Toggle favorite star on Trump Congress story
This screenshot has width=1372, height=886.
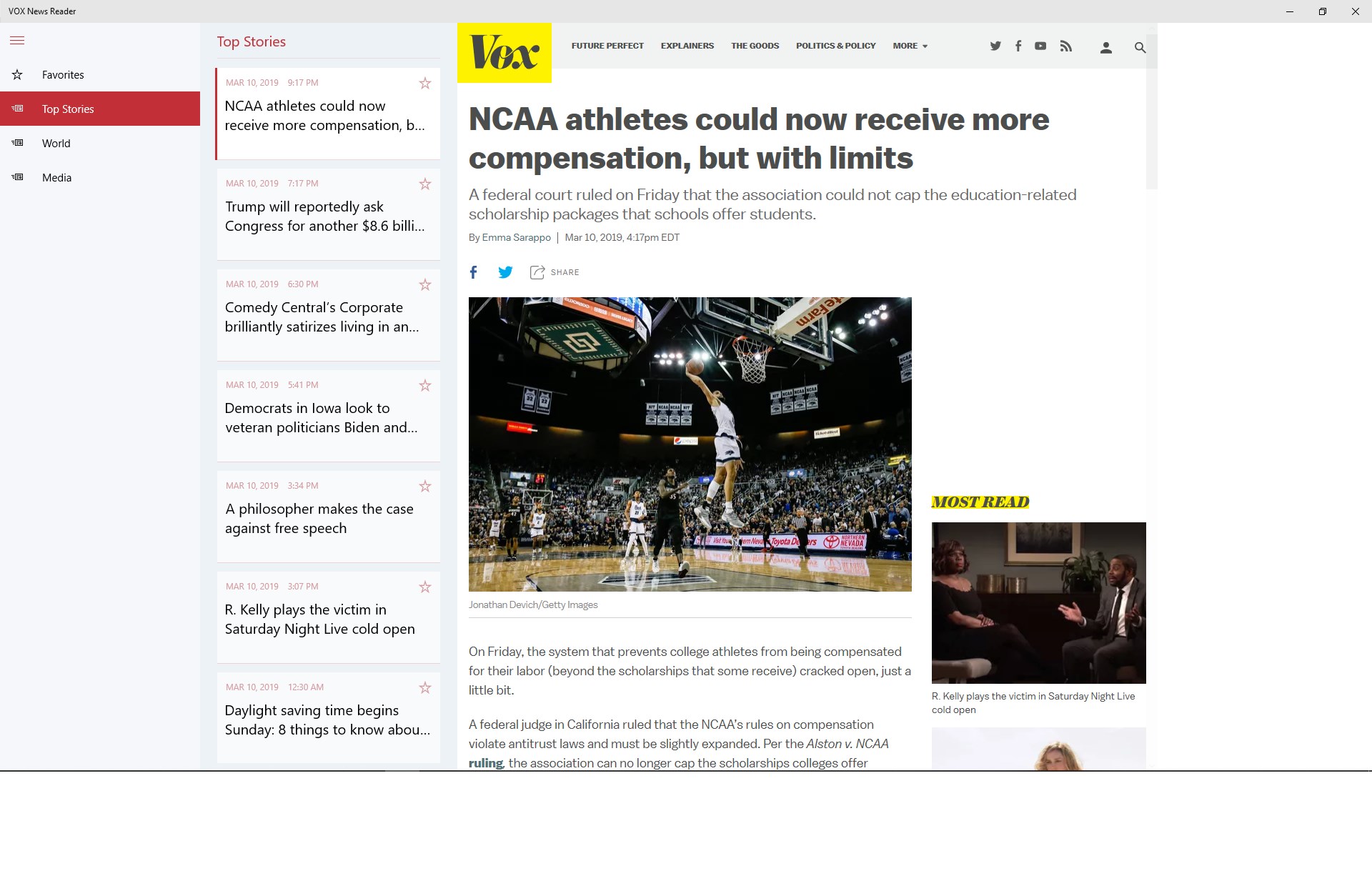pos(425,184)
